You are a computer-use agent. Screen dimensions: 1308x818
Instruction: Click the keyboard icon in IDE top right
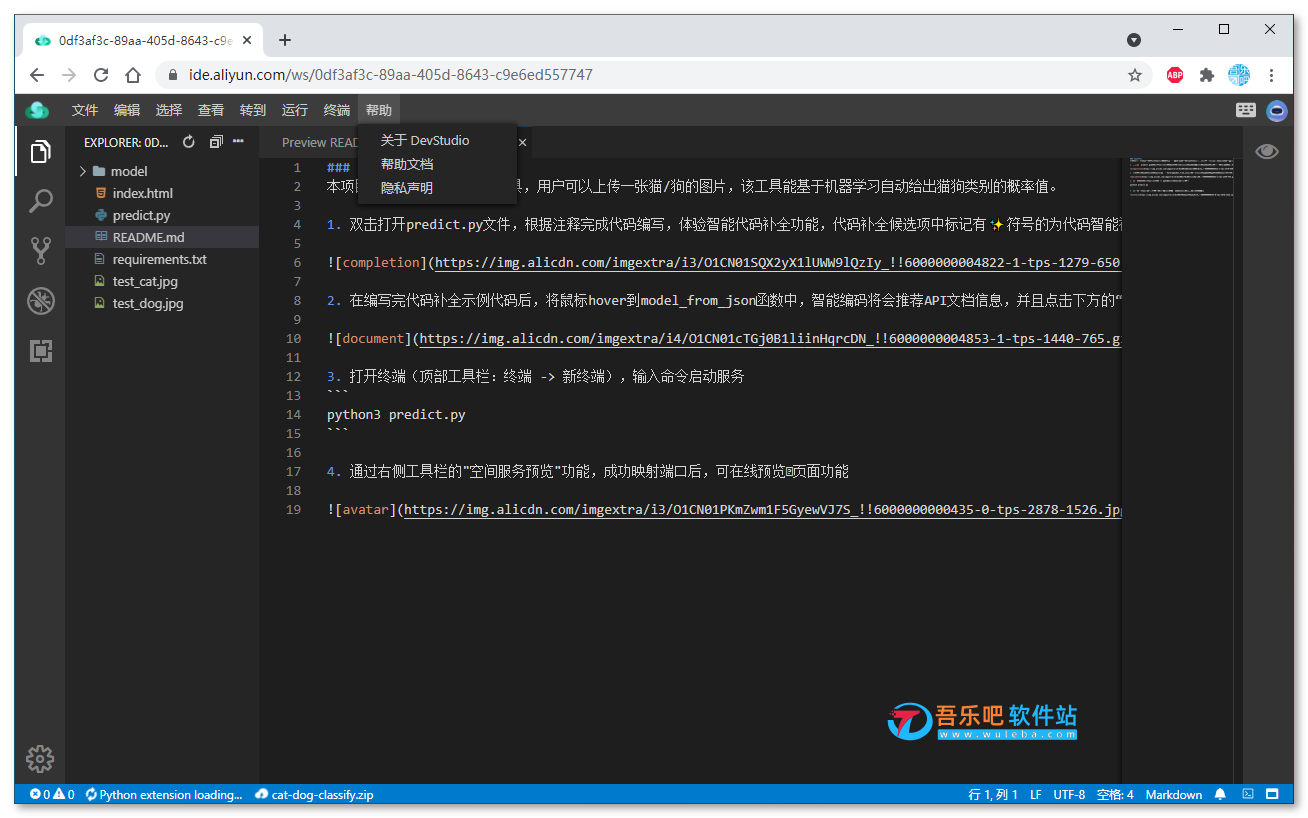click(x=1246, y=110)
